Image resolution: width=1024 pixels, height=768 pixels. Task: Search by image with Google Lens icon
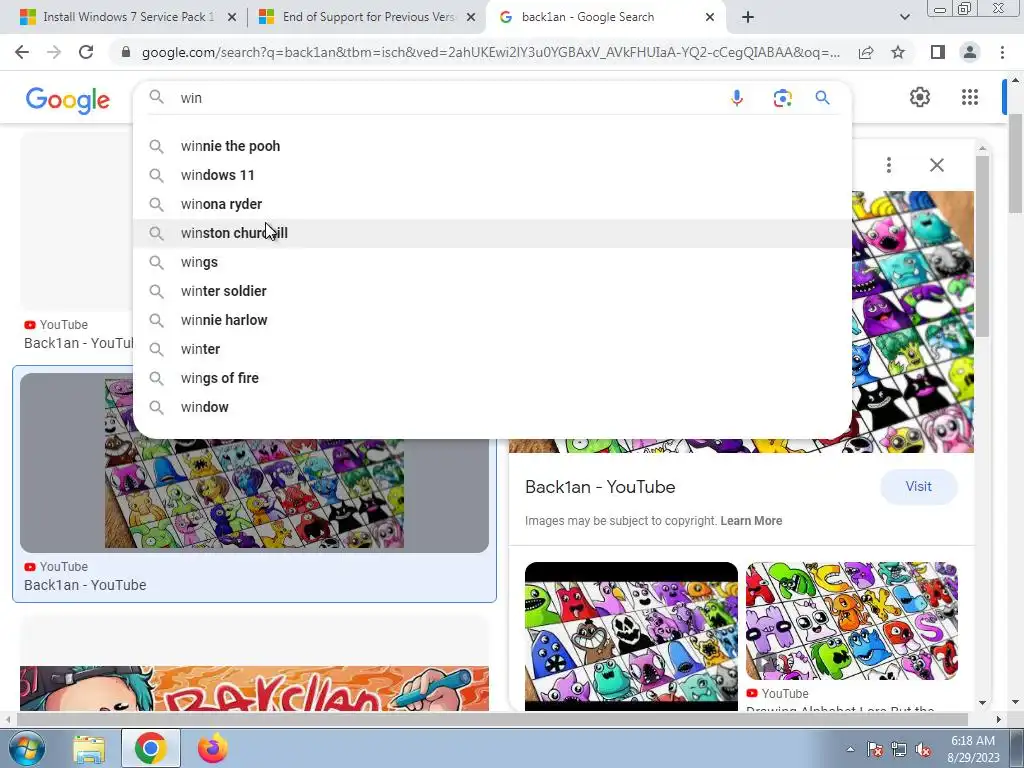tap(782, 98)
